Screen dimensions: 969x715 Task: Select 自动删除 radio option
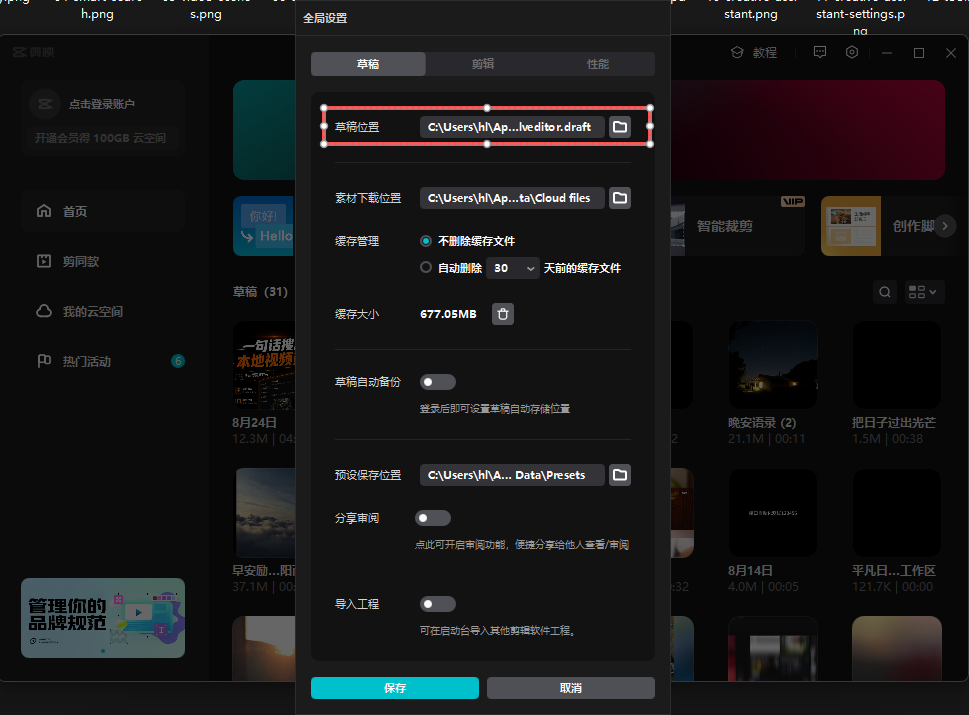pyautogui.click(x=426, y=268)
